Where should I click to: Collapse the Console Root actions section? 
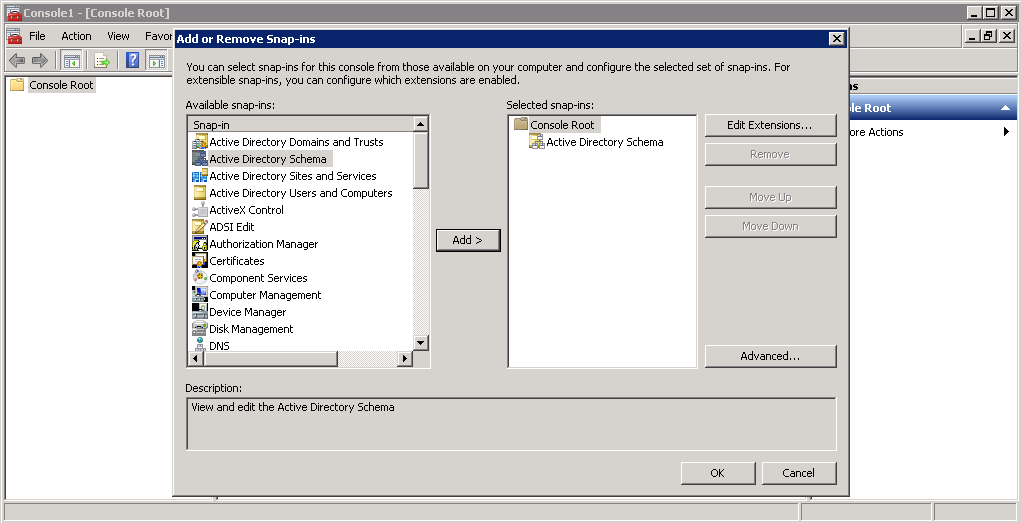(x=1007, y=108)
